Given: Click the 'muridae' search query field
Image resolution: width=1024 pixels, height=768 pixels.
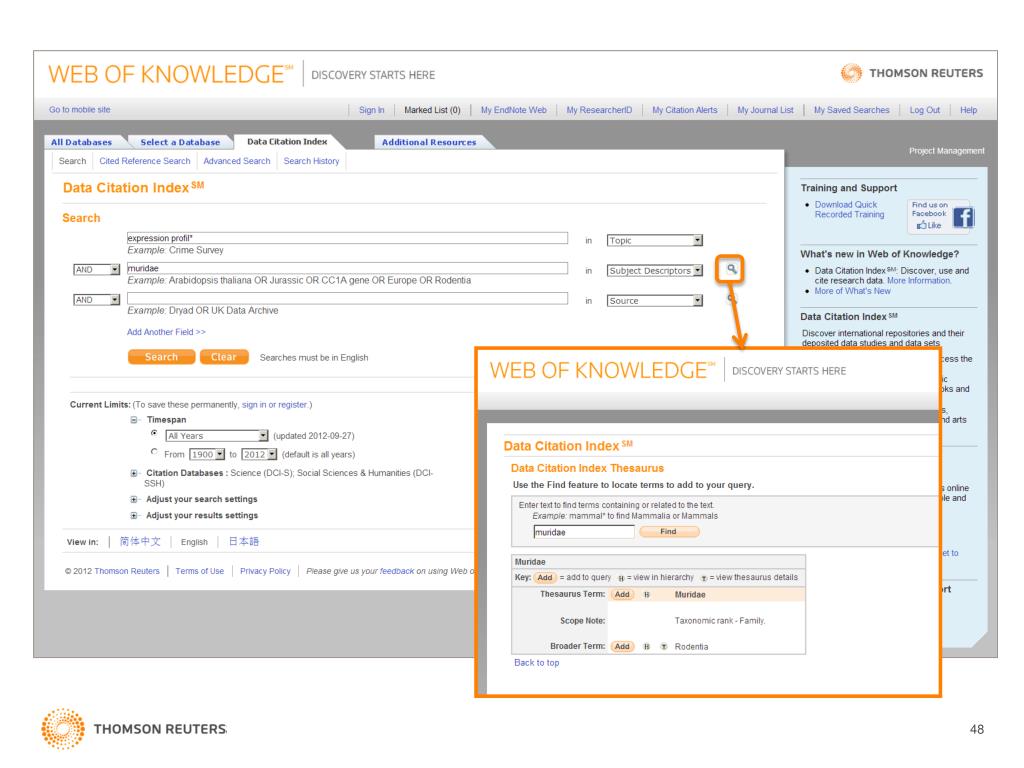Looking at the screenshot, I should [x=347, y=268].
